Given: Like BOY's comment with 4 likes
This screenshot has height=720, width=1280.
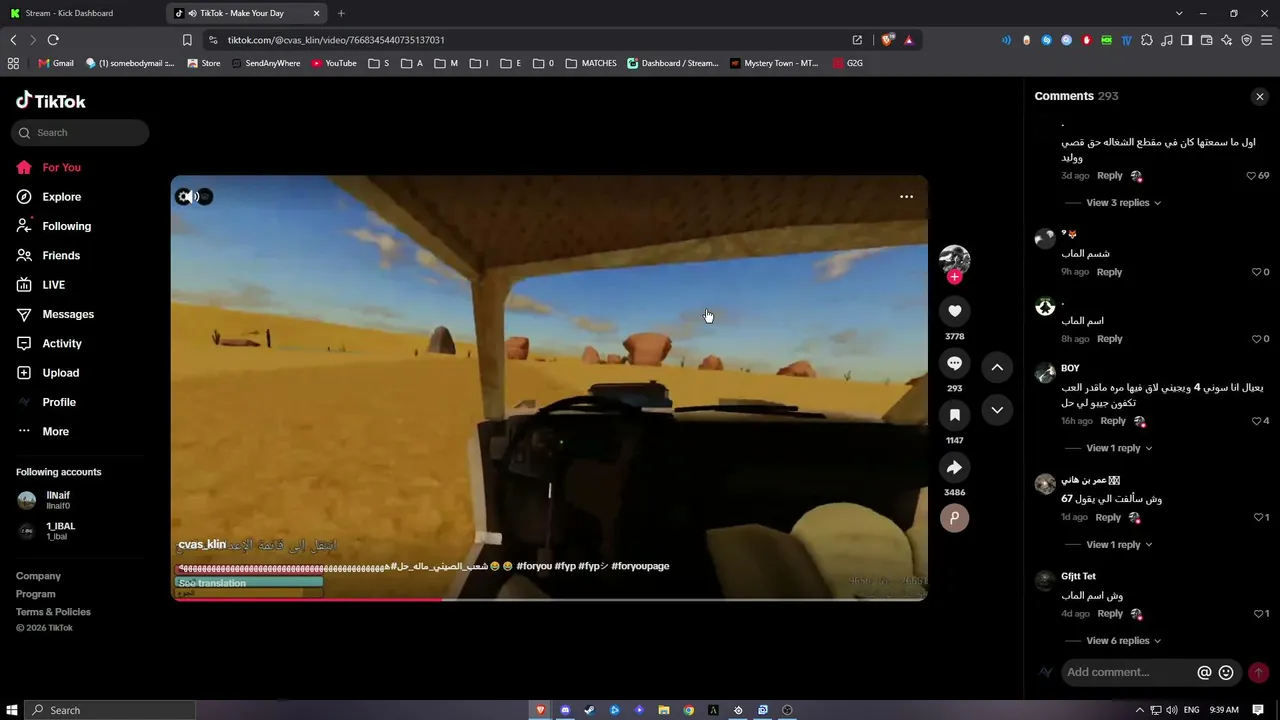Looking at the screenshot, I should (x=1257, y=421).
